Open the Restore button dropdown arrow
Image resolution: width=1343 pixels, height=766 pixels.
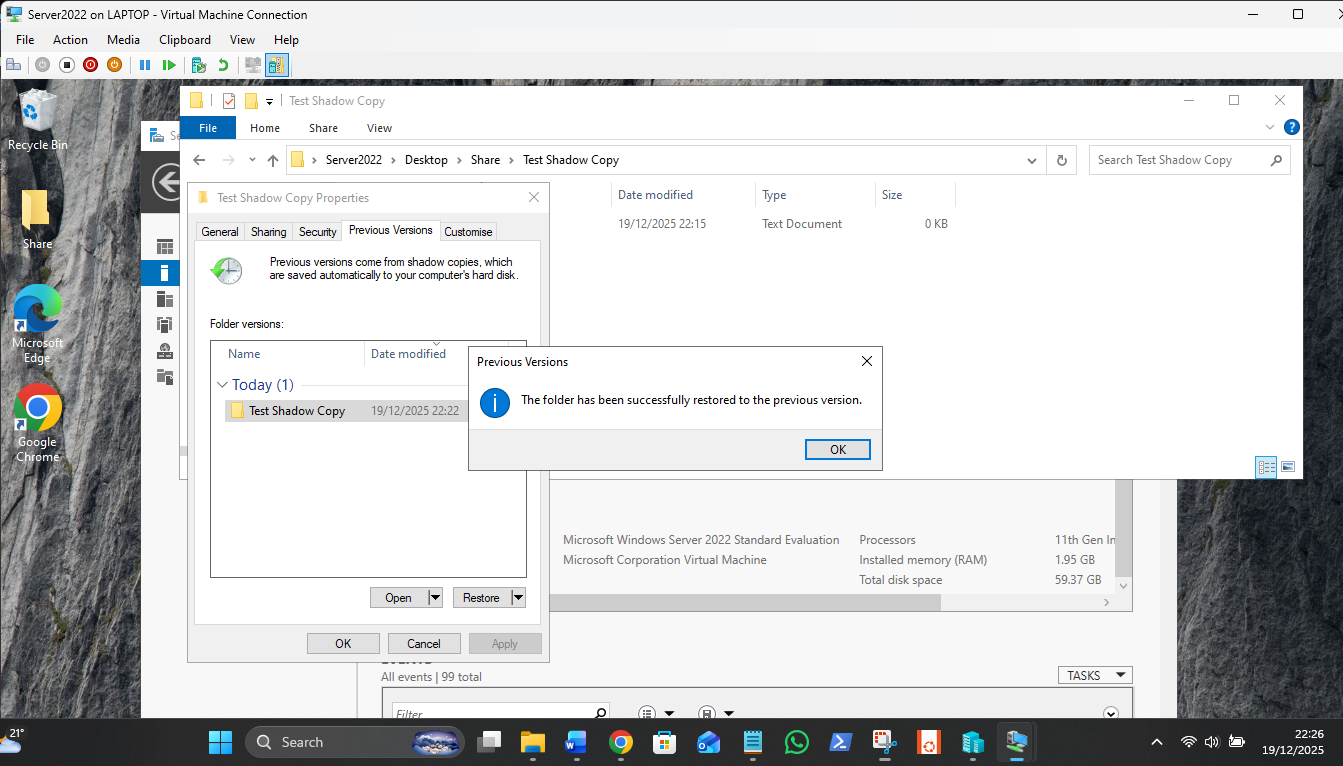coord(518,598)
